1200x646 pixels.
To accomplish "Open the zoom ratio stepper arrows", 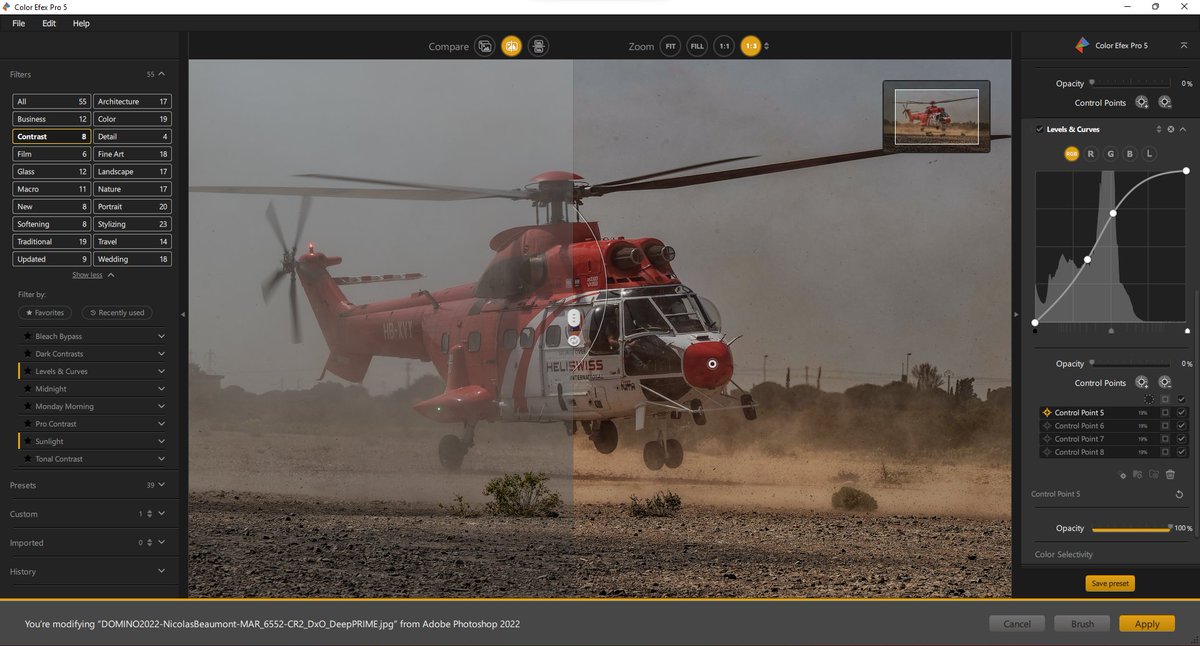I will coord(767,46).
